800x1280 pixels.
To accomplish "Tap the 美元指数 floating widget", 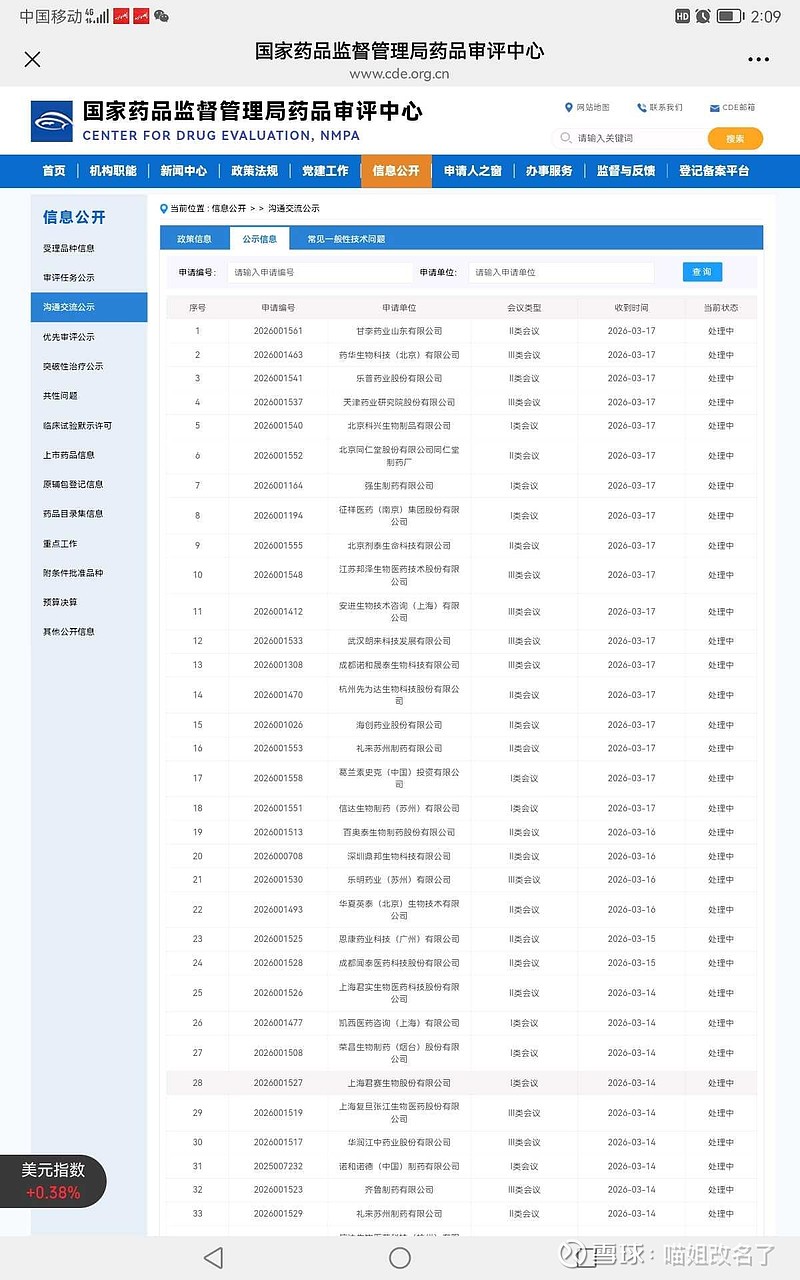I will tap(53, 1181).
